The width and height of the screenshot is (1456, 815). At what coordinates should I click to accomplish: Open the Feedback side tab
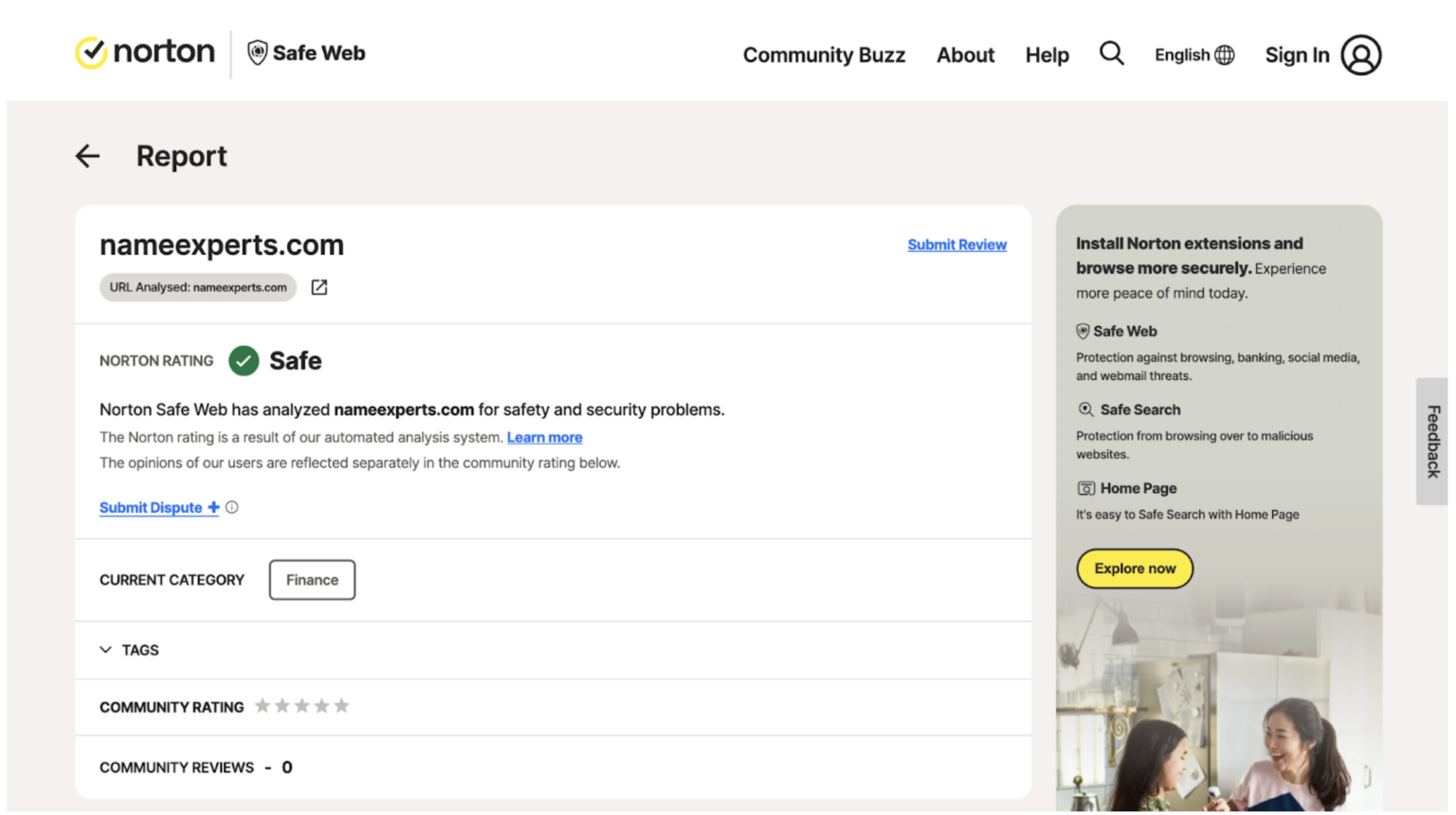pyautogui.click(x=1432, y=442)
